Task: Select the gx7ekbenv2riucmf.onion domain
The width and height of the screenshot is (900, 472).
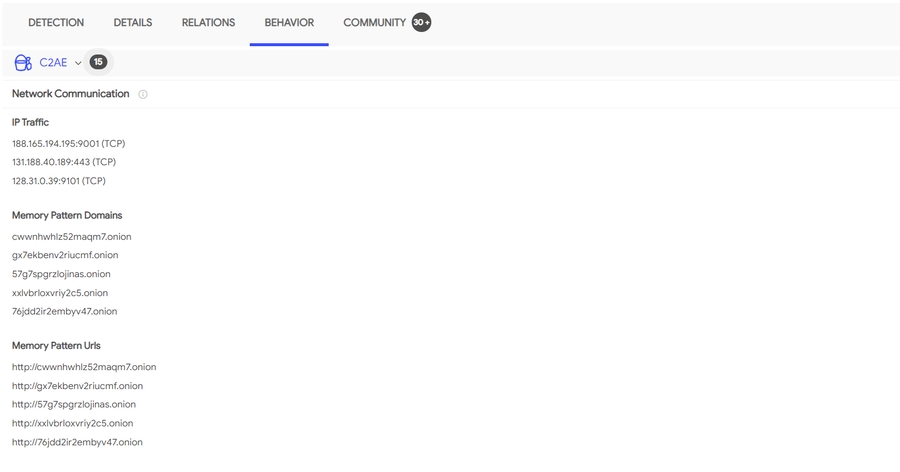Action: tap(65, 255)
